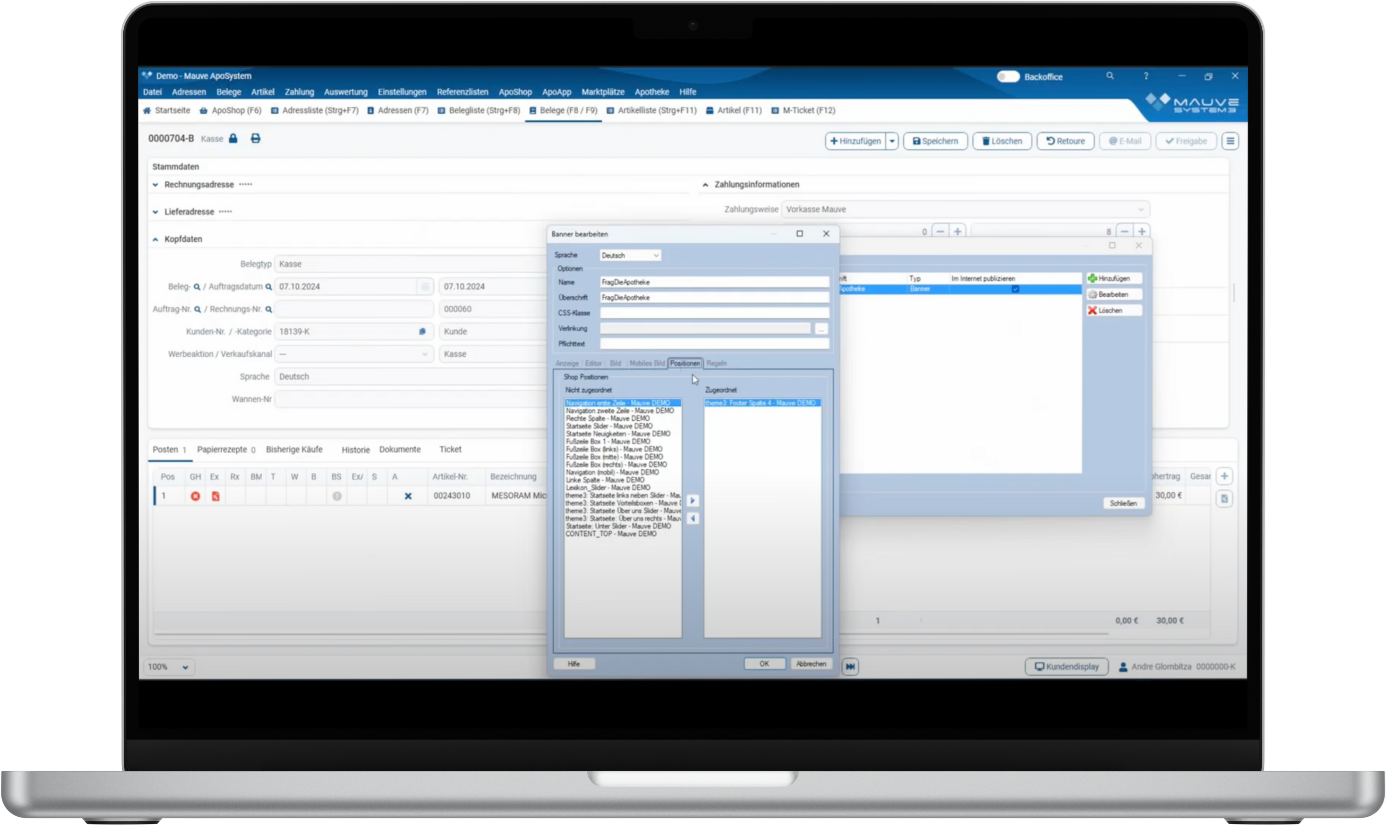Click the red X icon in item row
The image size is (1386, 825).
[x=196, y=496]
